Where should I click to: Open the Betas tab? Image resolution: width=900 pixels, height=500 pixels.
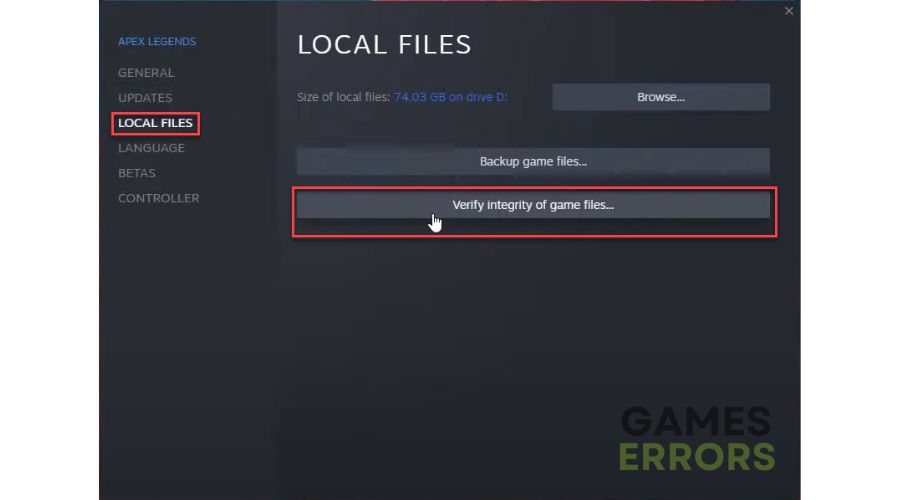coord(137,173)
